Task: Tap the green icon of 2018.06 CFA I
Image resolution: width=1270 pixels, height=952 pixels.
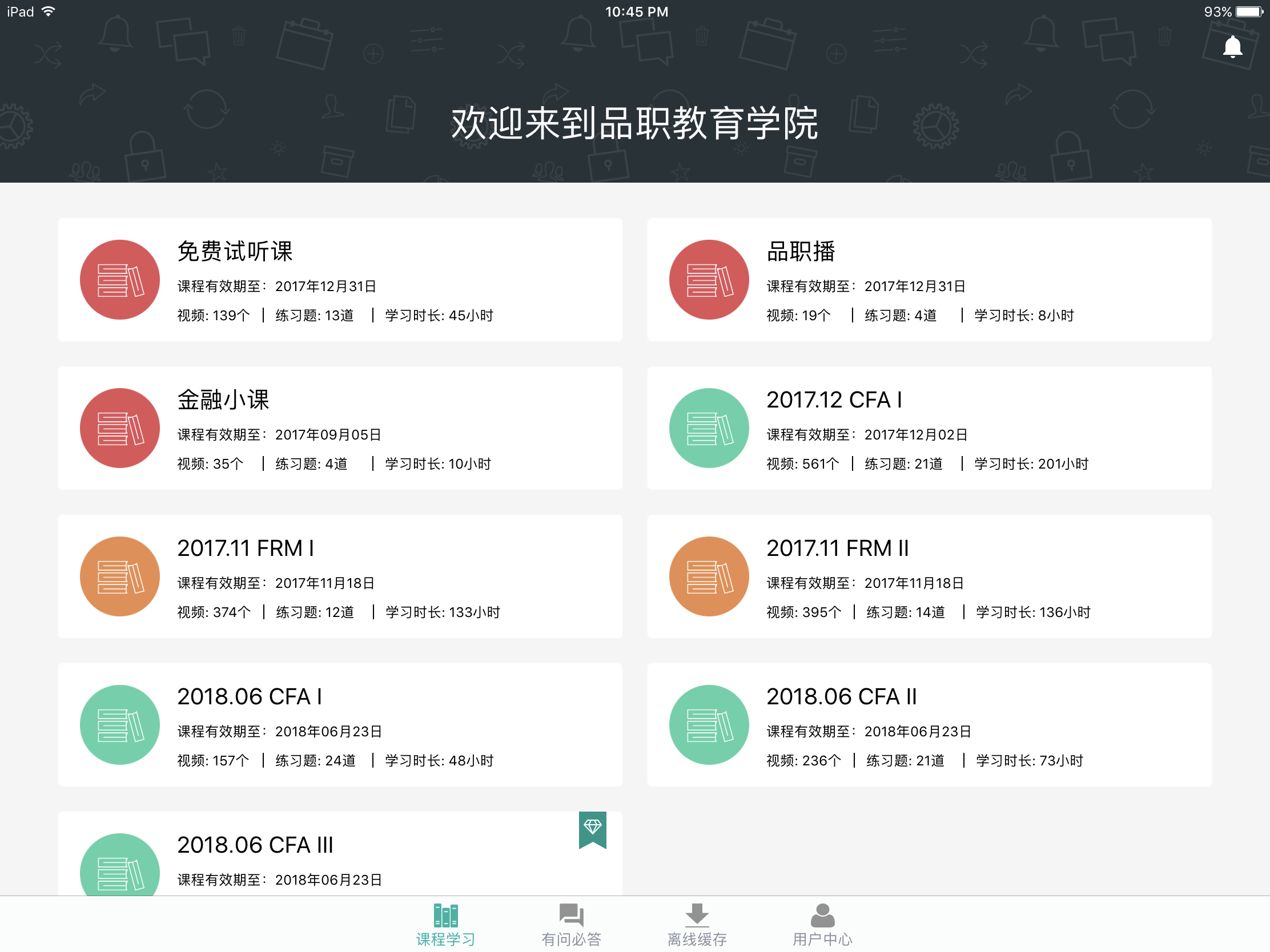Action: pos(120,725)
